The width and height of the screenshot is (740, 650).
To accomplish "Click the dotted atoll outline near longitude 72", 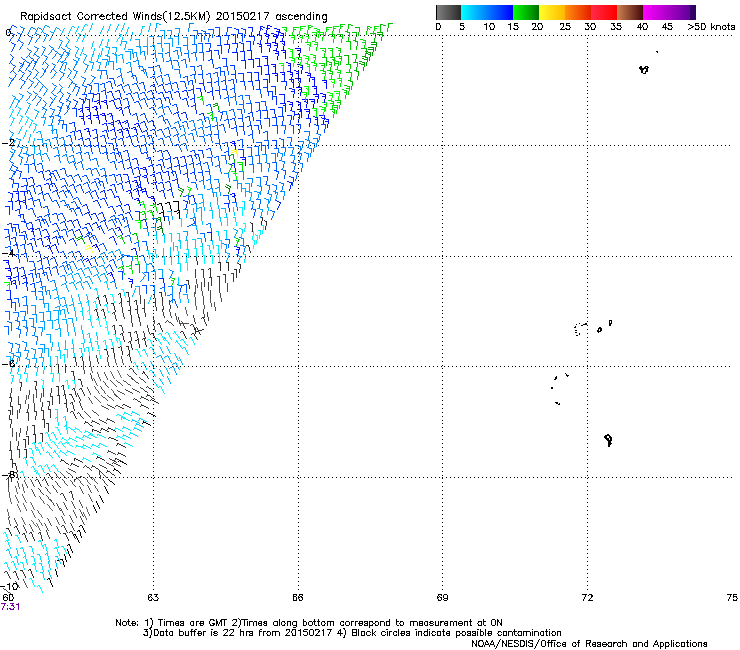I will click(x=579, y=329).
